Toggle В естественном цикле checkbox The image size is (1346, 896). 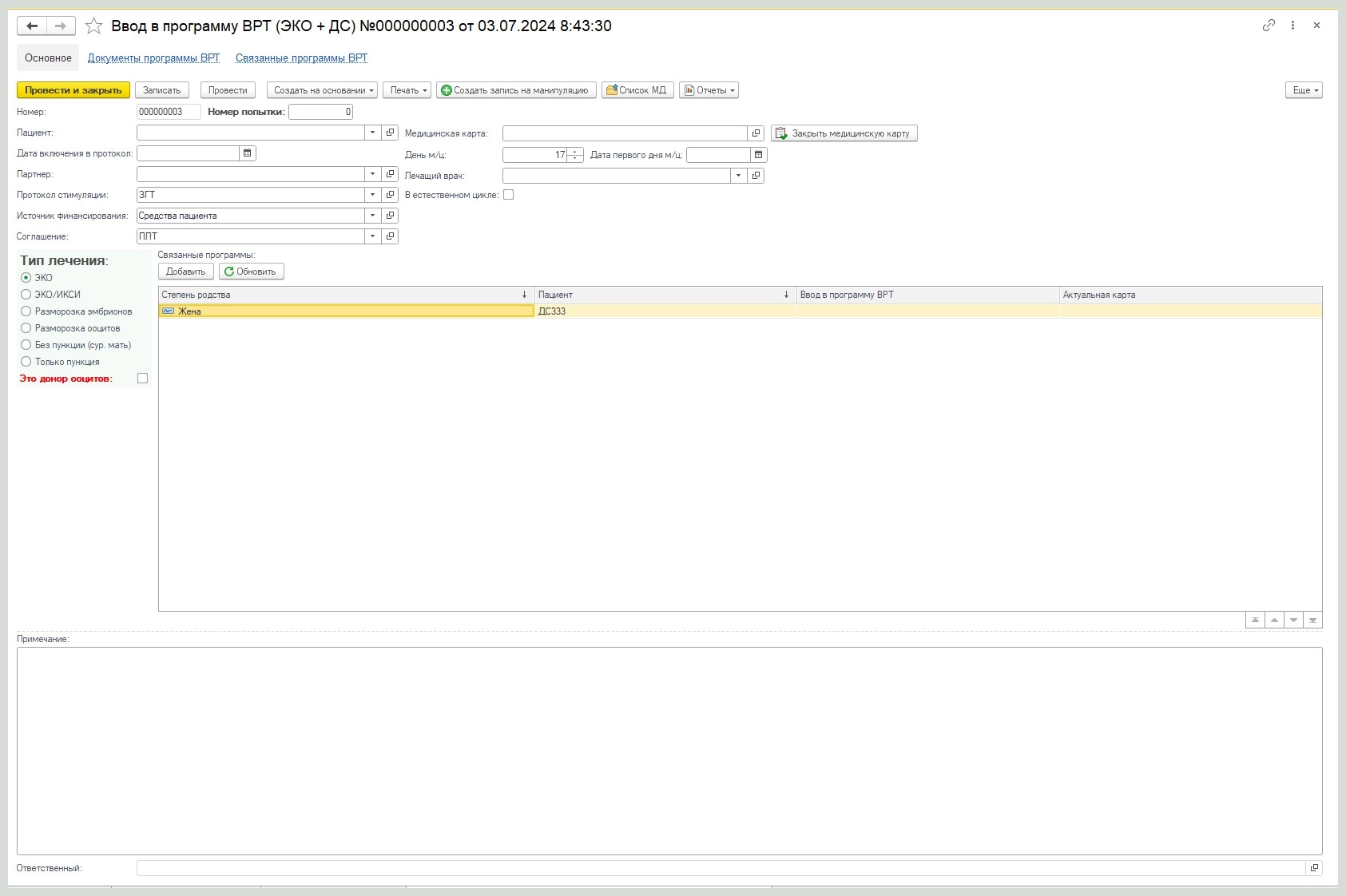[x=508, y=195]
